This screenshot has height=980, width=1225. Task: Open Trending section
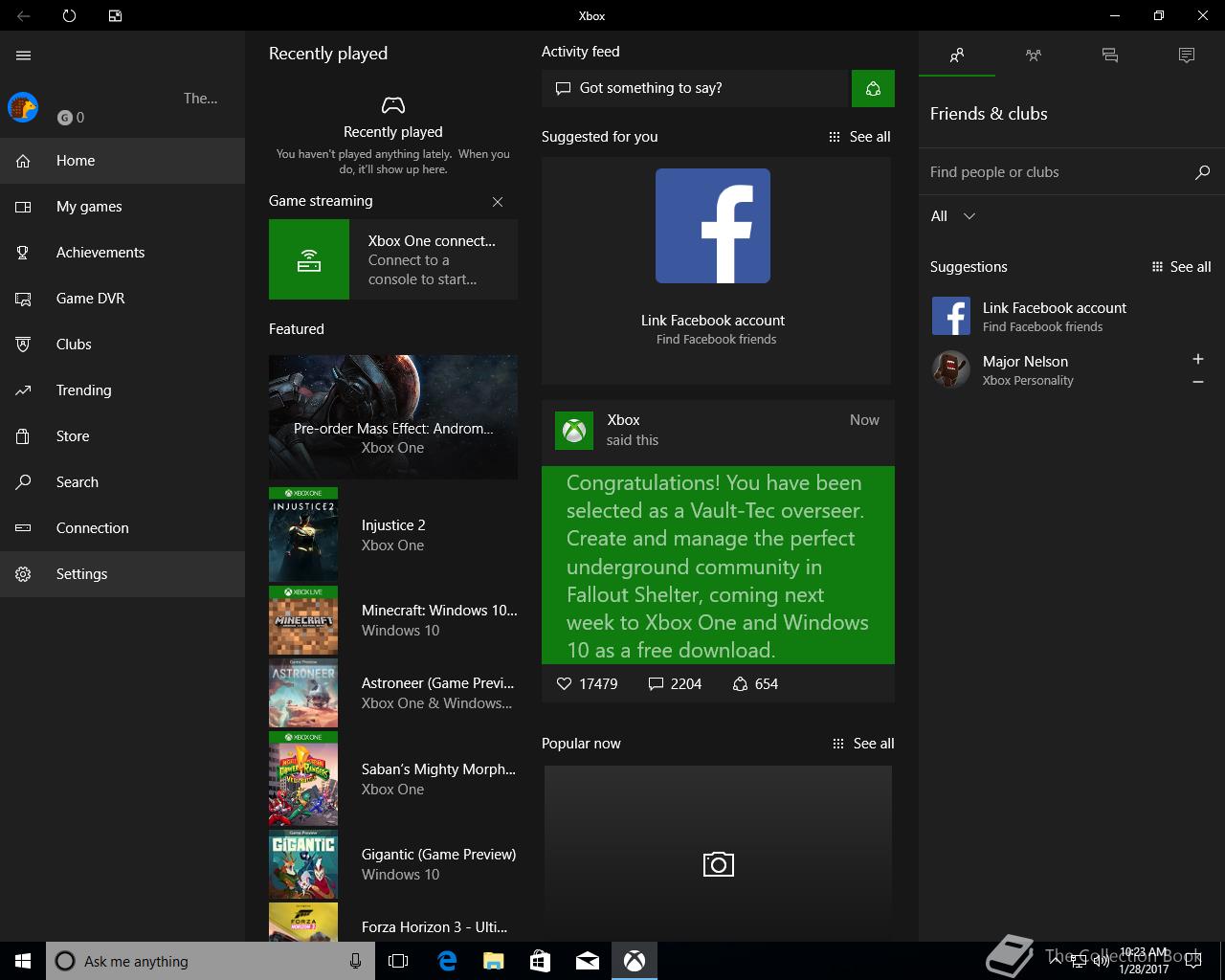click(x=122, y=390)
